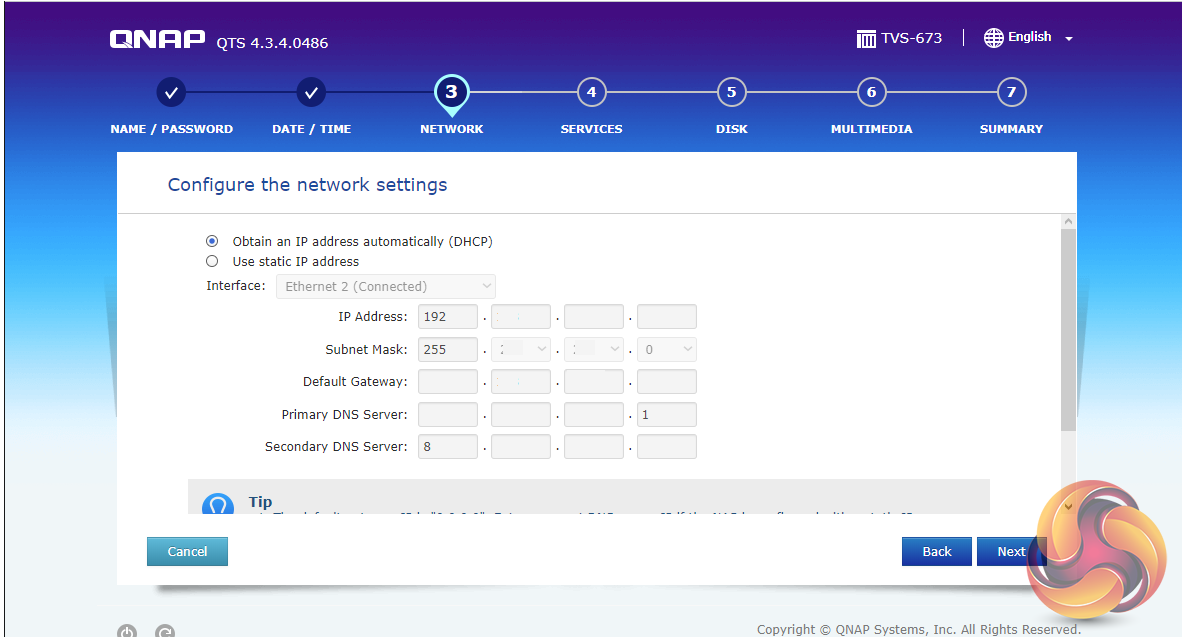Jump to step 7 Summary circle
Screen dimensions: 1186x638
[1011, 92]
